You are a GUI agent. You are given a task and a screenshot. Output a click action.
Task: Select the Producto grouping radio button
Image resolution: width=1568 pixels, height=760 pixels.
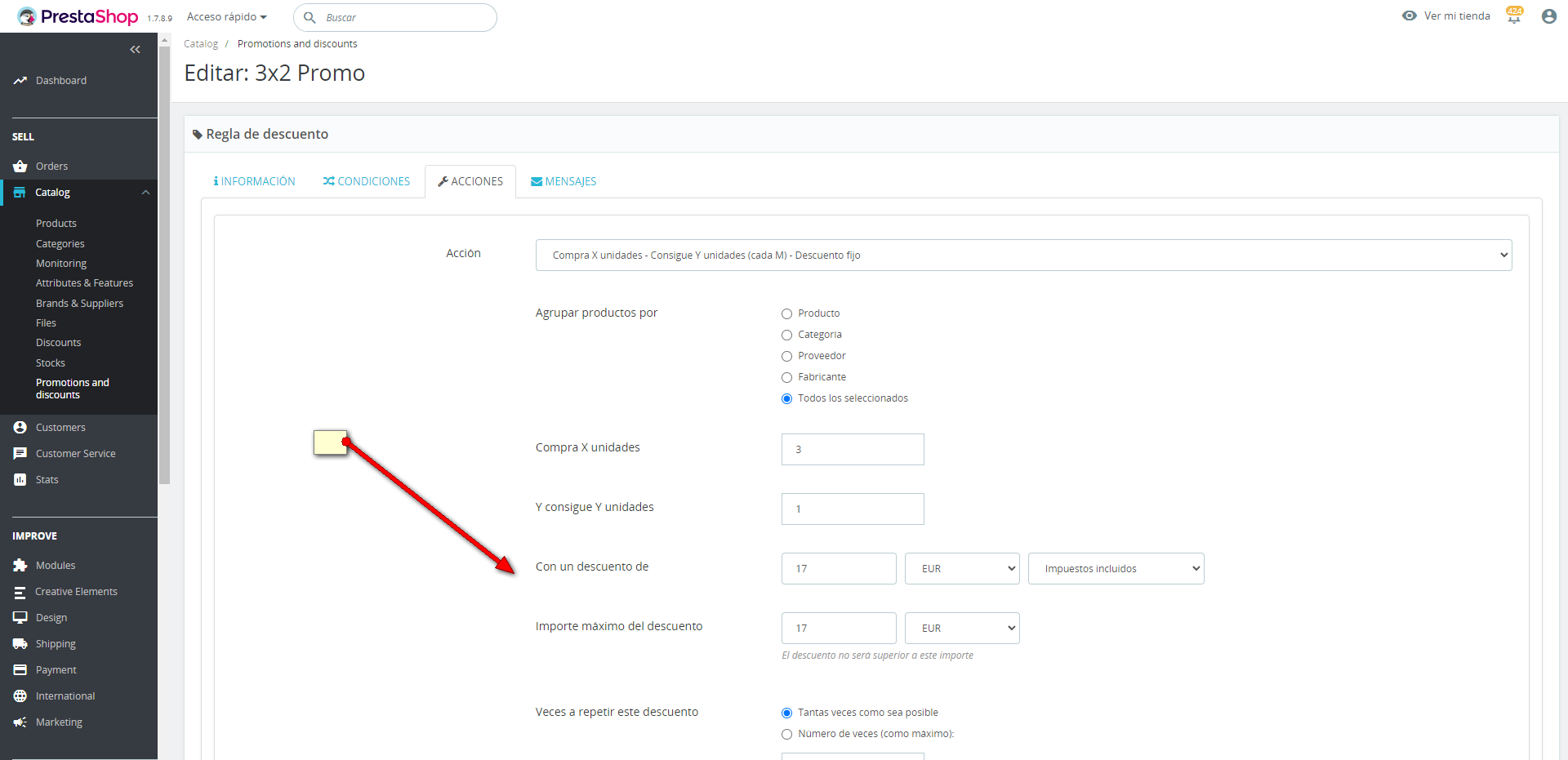point(787,313)
